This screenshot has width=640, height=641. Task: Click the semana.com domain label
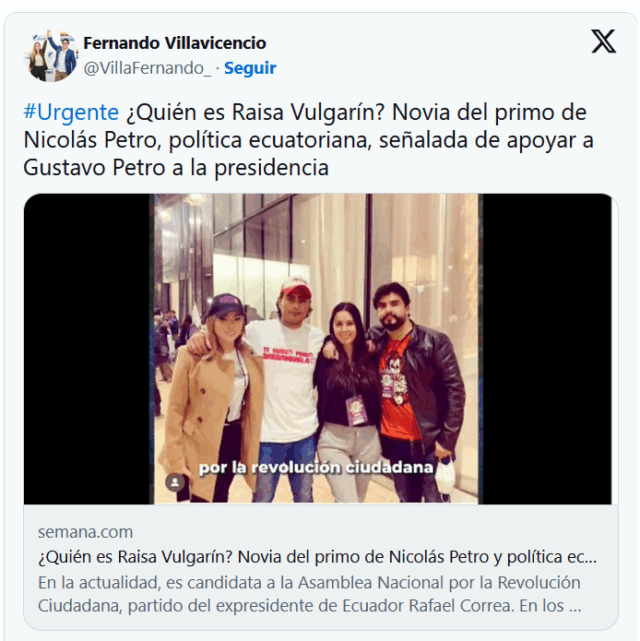[x=85, y=532]
